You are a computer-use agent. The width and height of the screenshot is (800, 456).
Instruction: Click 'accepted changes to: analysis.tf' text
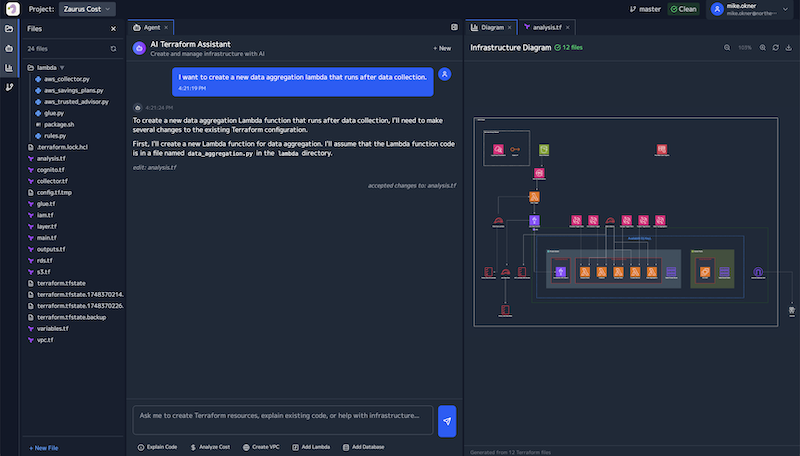click(412, 186)
